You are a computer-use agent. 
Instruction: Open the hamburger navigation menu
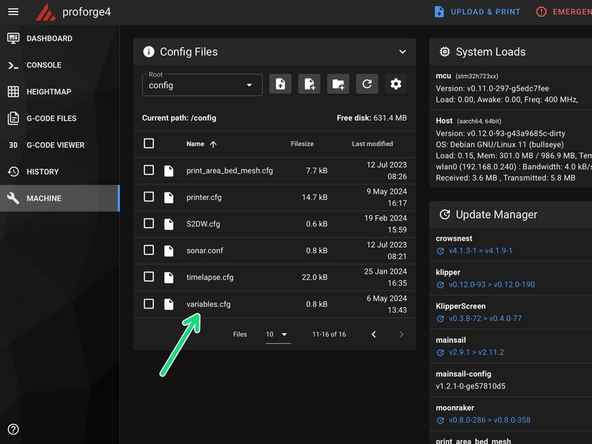[x=13, y=12]
